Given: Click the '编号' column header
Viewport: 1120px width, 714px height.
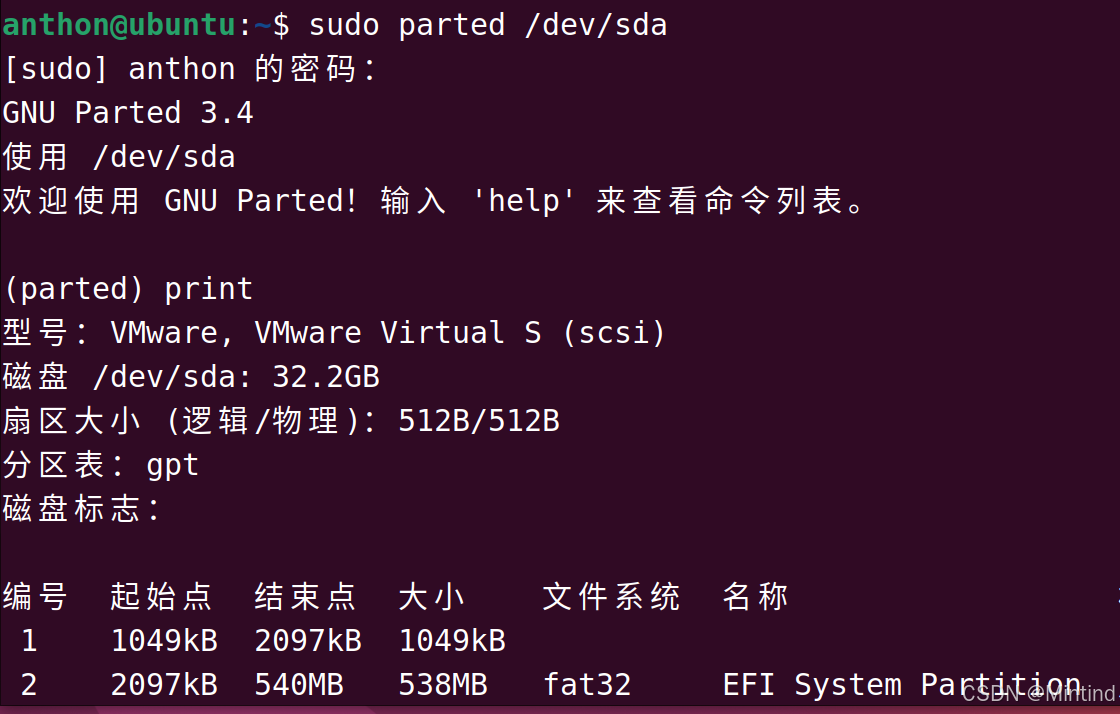Looking at the screenshot, I should pos(35,597).
